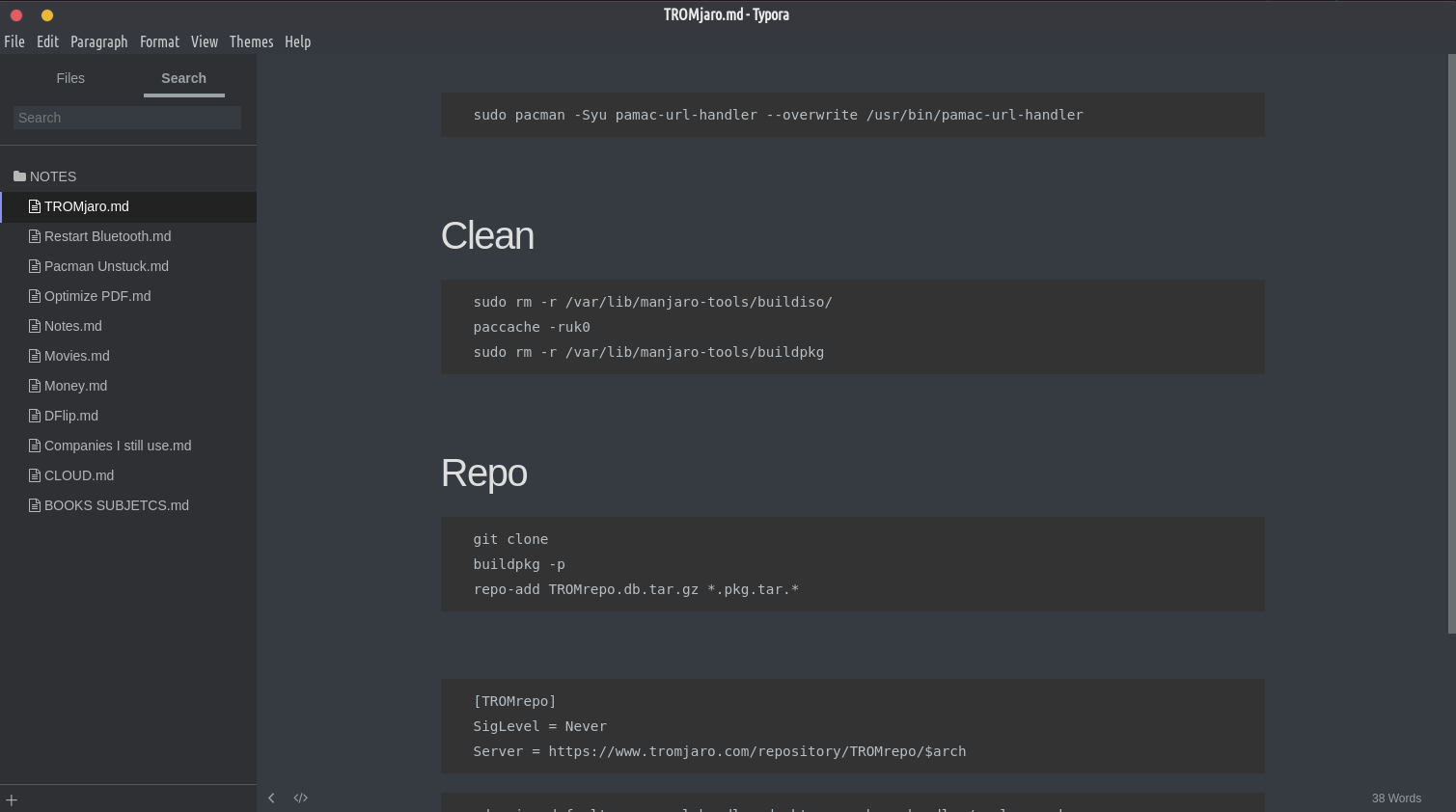The height and width of the screenshot is (812, 1456).
Task: Hide sidebar with the left chevron icon
Action: 271,798
